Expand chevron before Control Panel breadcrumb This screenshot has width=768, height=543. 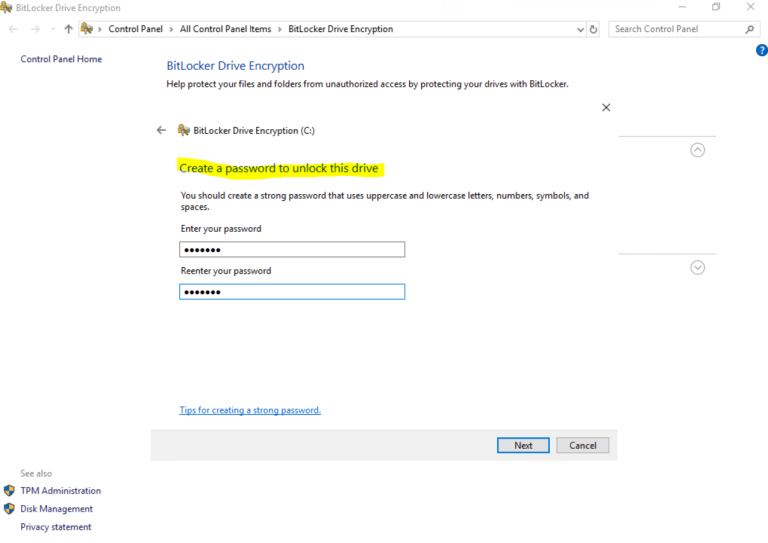click(100, 29)
